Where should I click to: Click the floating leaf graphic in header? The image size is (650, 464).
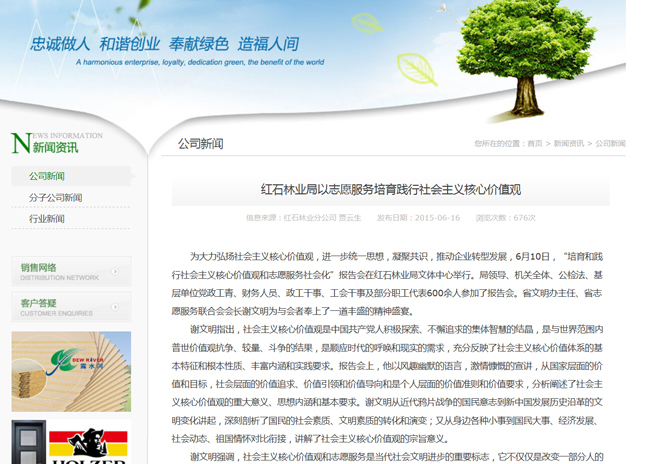coord(415,68)
